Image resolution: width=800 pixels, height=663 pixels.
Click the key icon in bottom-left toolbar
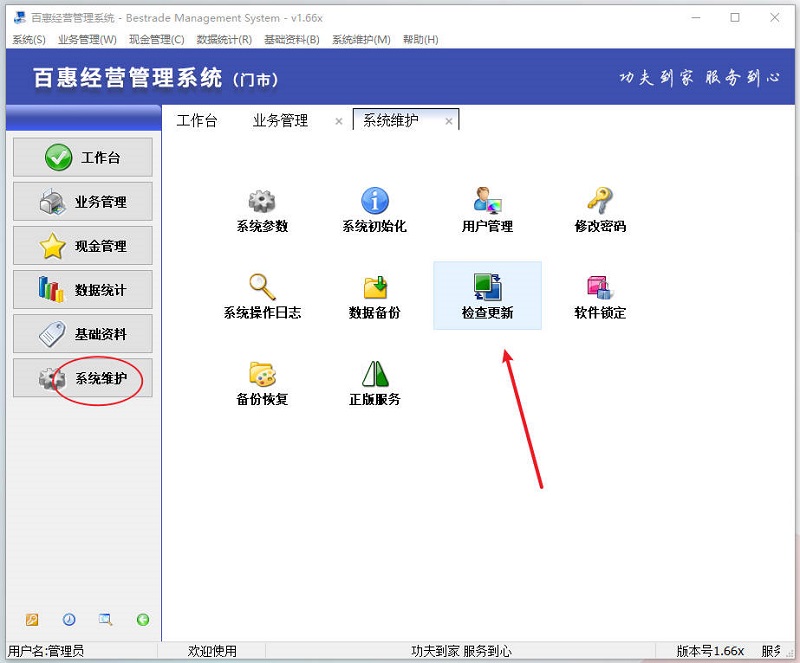click(x=31, y=620)
